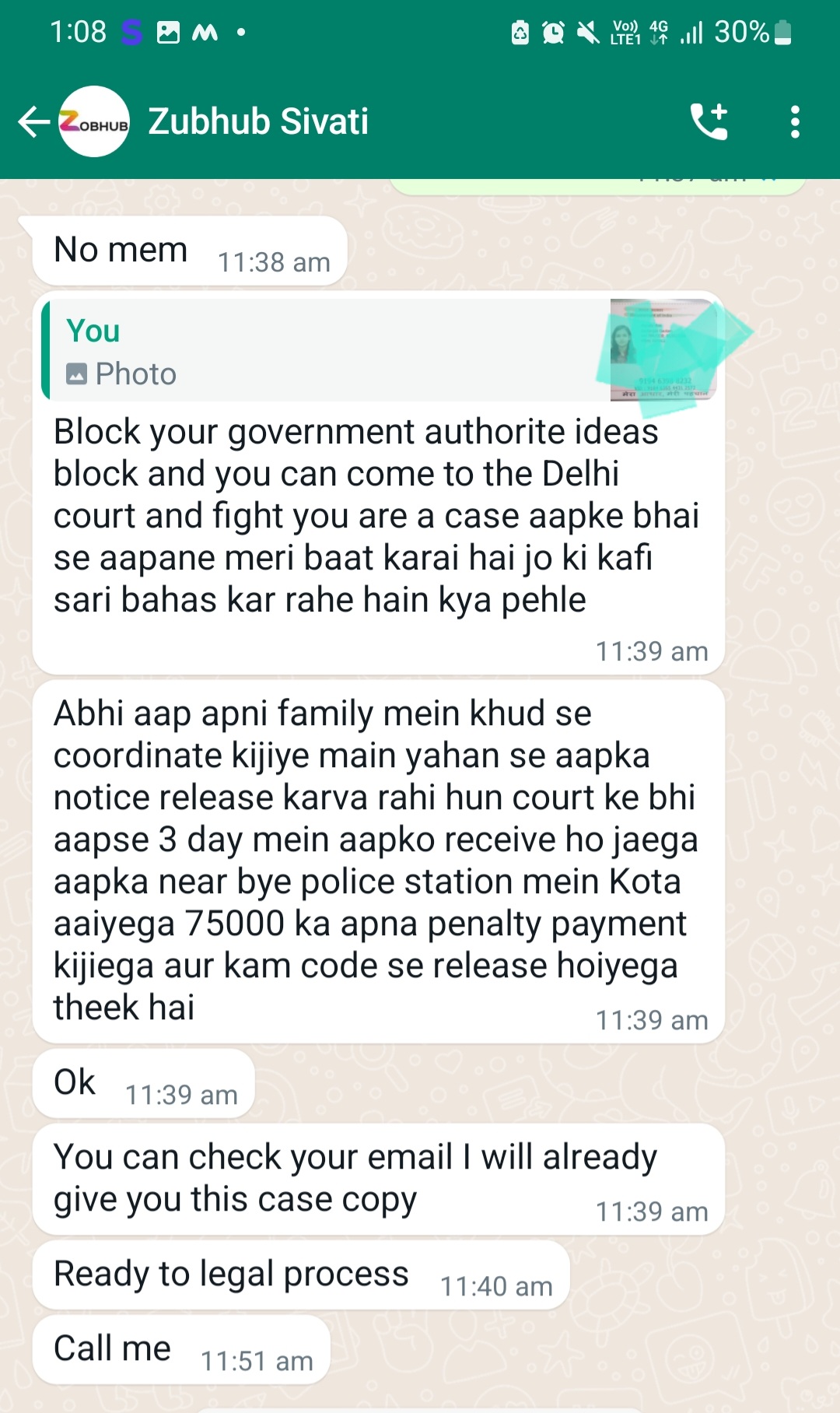The image size is (840, 1413).
Task: Tap the alarm clock status bar icon
Action: point(553,32)
